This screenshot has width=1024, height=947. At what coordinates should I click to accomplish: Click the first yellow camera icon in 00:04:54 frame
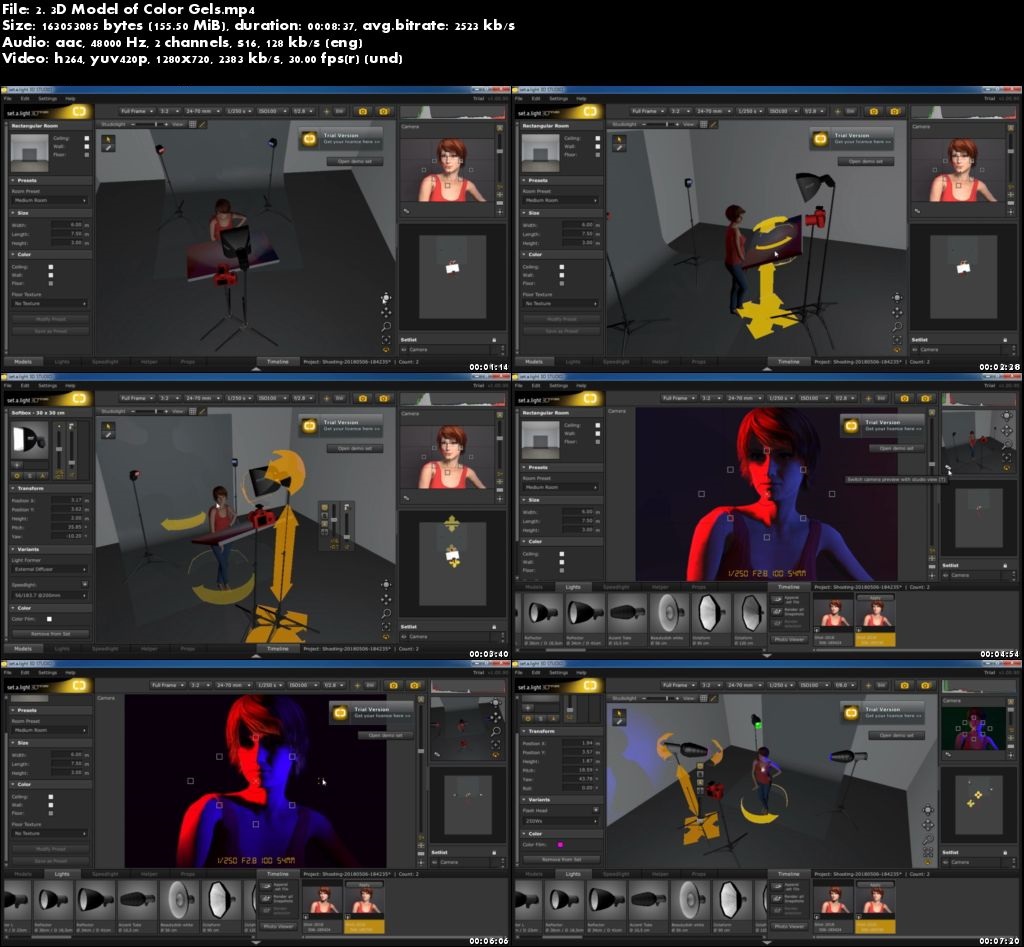click(904, 398)
